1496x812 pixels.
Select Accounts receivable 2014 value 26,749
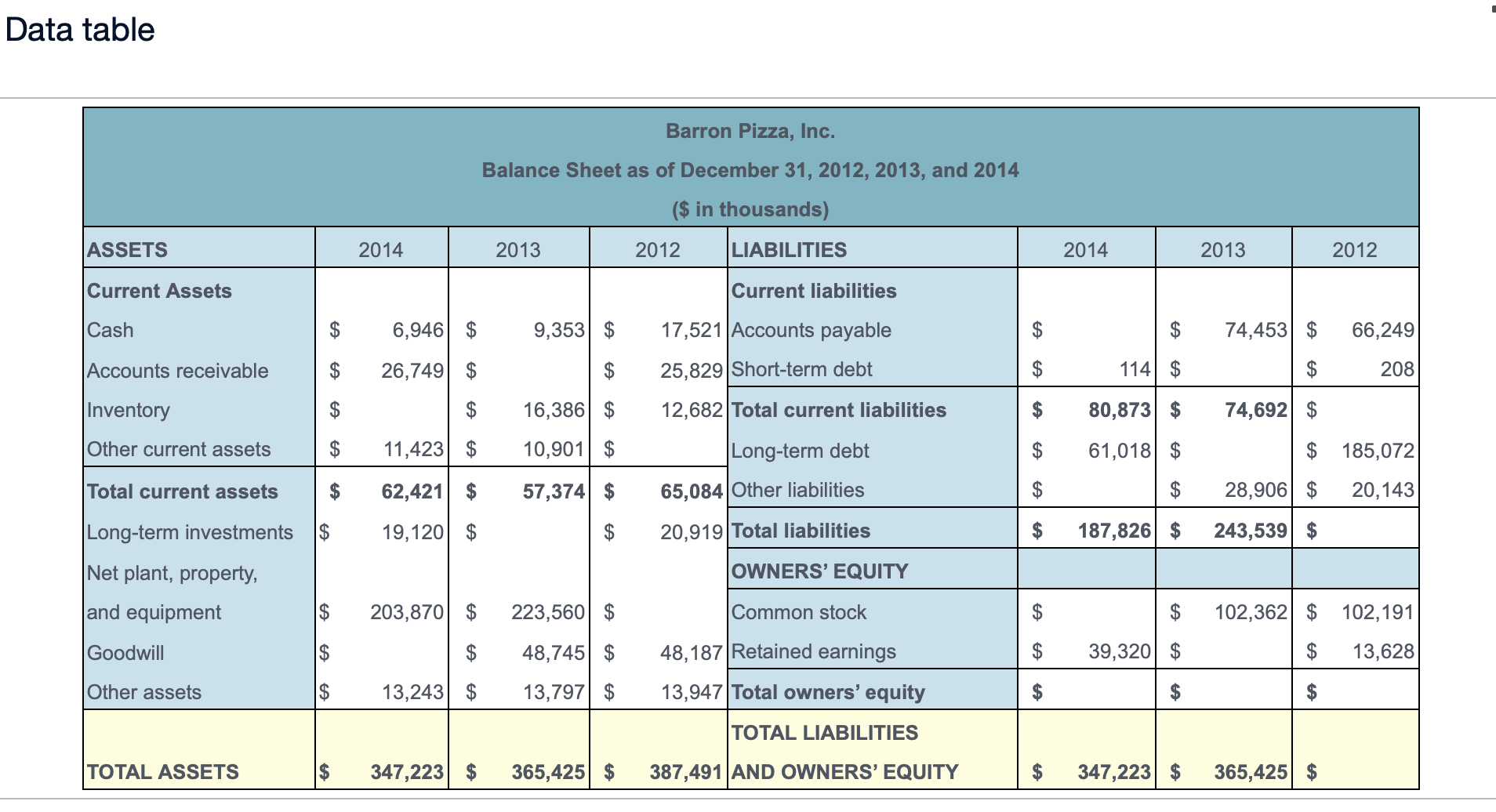(x=412, y=371)
